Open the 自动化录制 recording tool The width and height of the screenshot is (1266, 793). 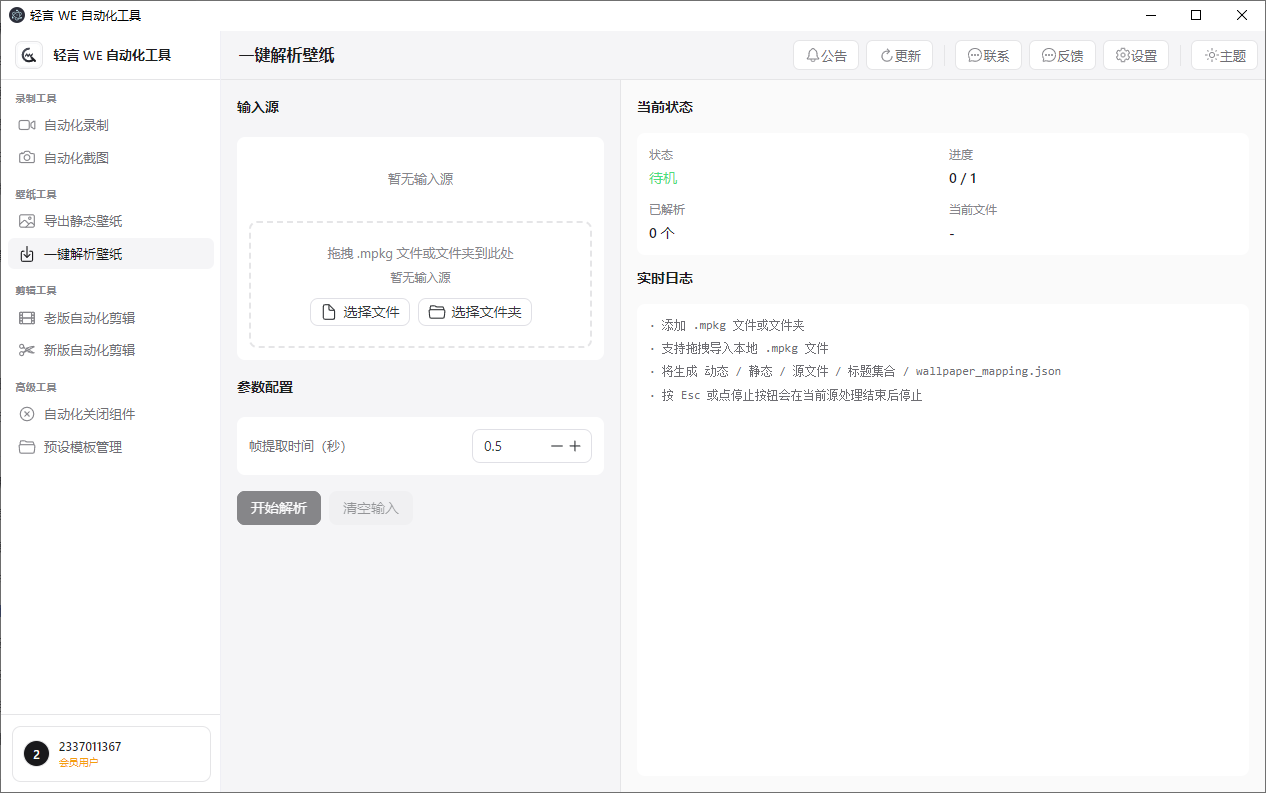[x=73, y=124]
